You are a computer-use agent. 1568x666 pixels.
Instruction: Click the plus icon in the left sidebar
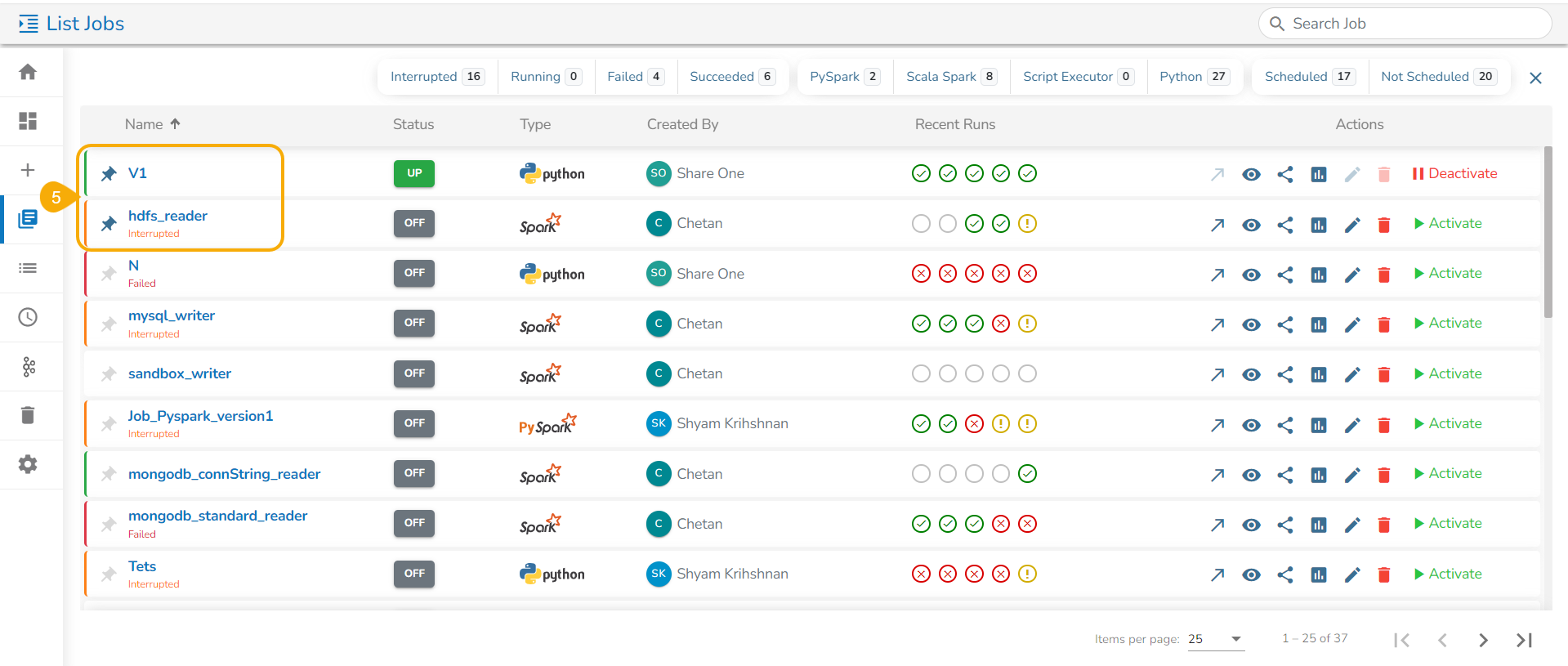28,170
